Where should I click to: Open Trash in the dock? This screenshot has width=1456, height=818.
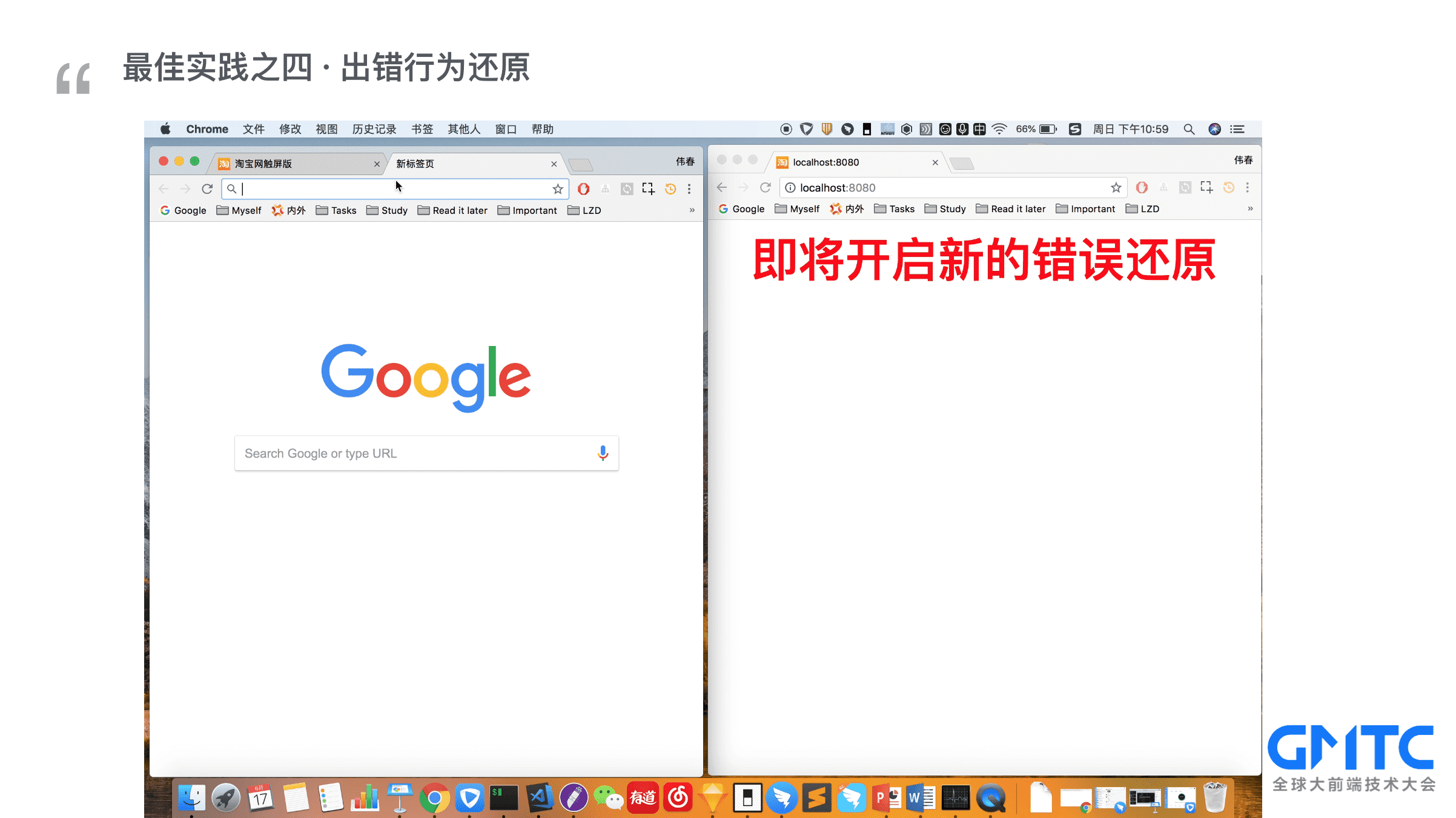(1215, 798)
